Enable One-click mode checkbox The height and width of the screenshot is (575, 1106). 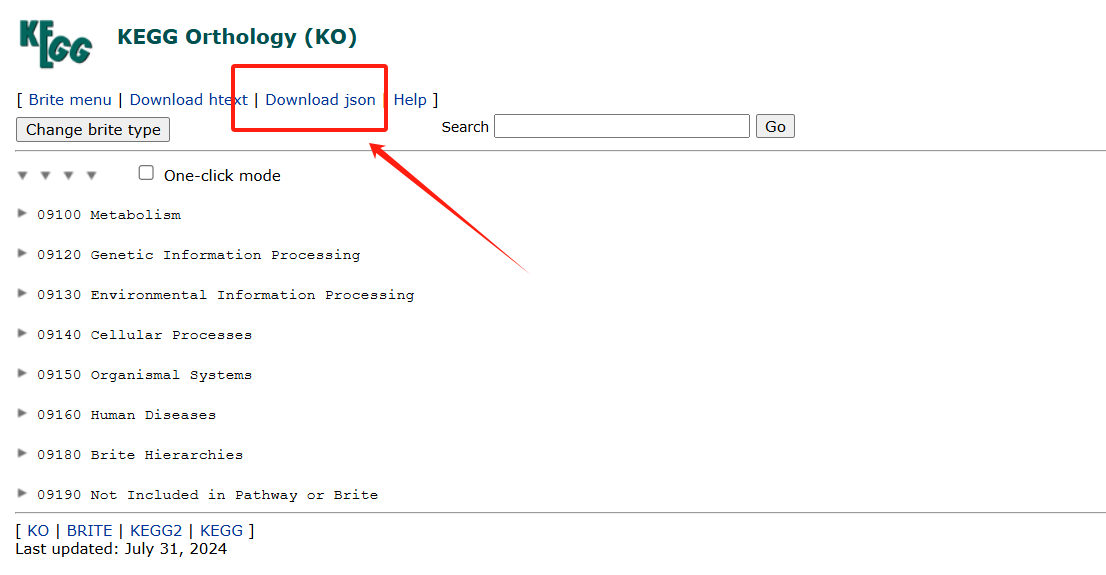click(x=146, y=173)
